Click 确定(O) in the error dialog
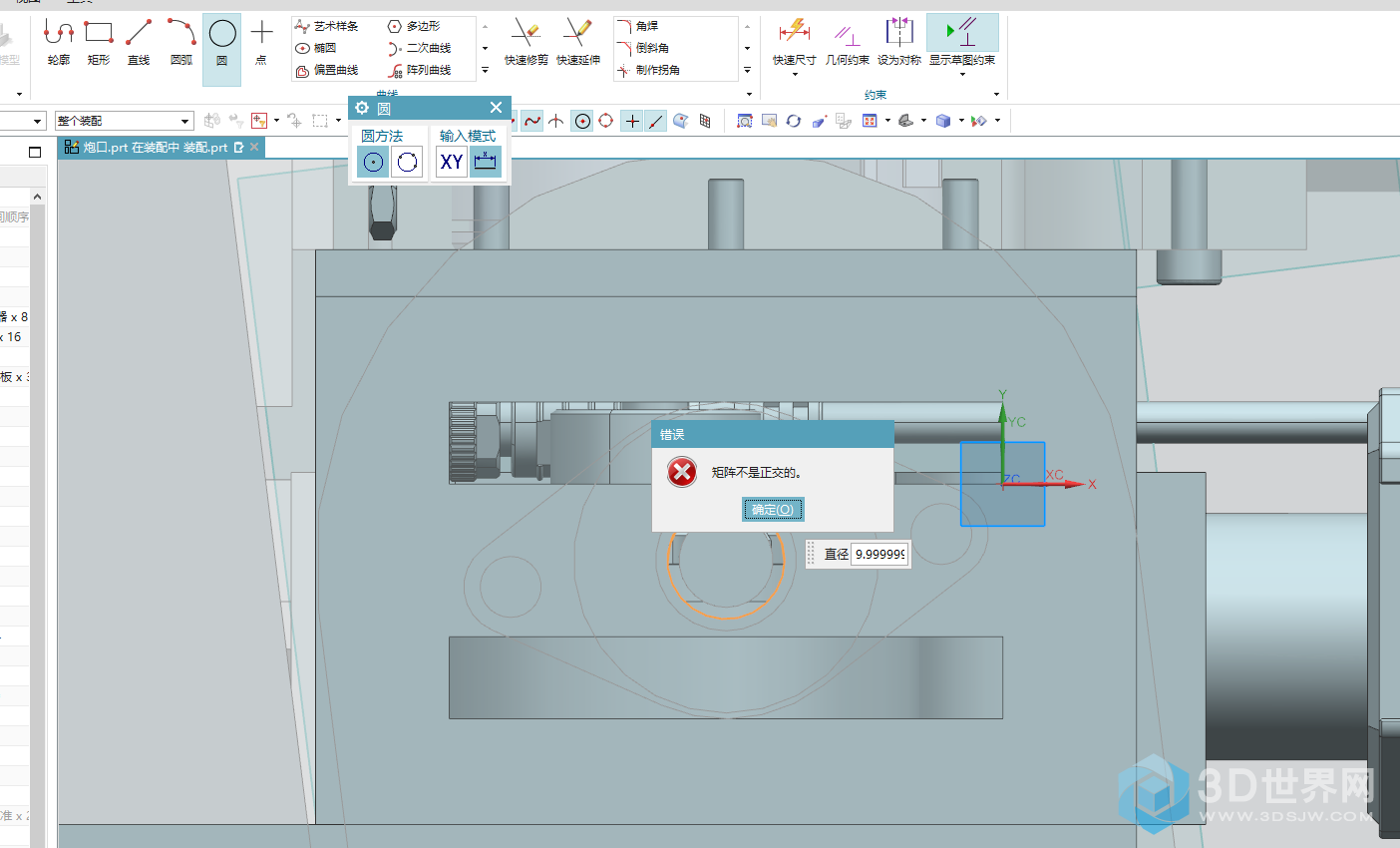Screen dimensions: 1400x848 [x=772, y=510]
